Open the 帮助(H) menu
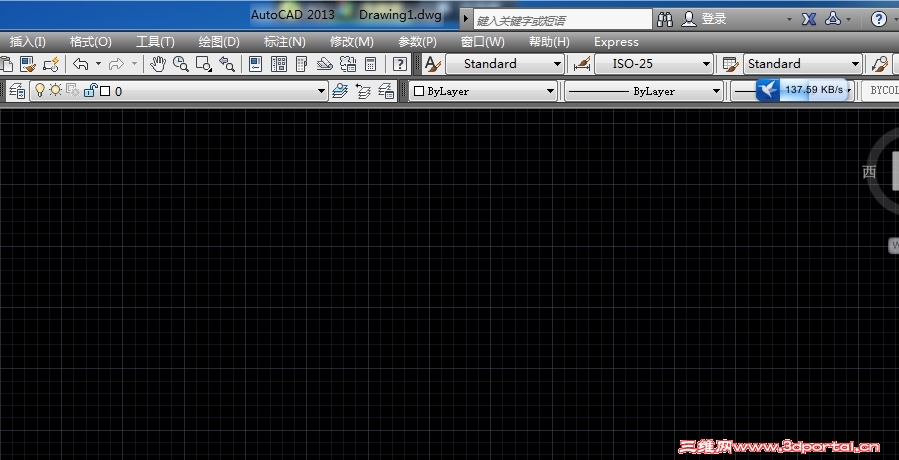The width and height of the screenshot is (899, 460). 549,42
